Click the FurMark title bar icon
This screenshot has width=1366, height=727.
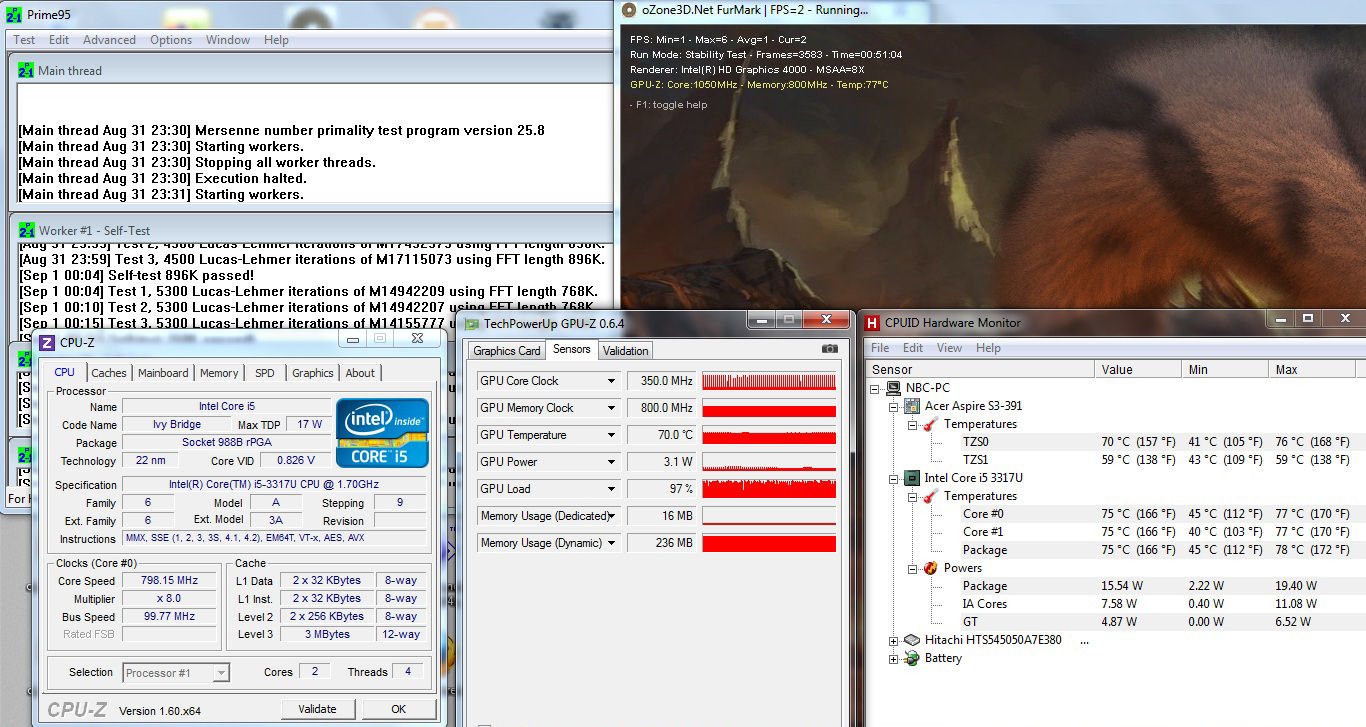pyautogui.click(x=629, y=10)
